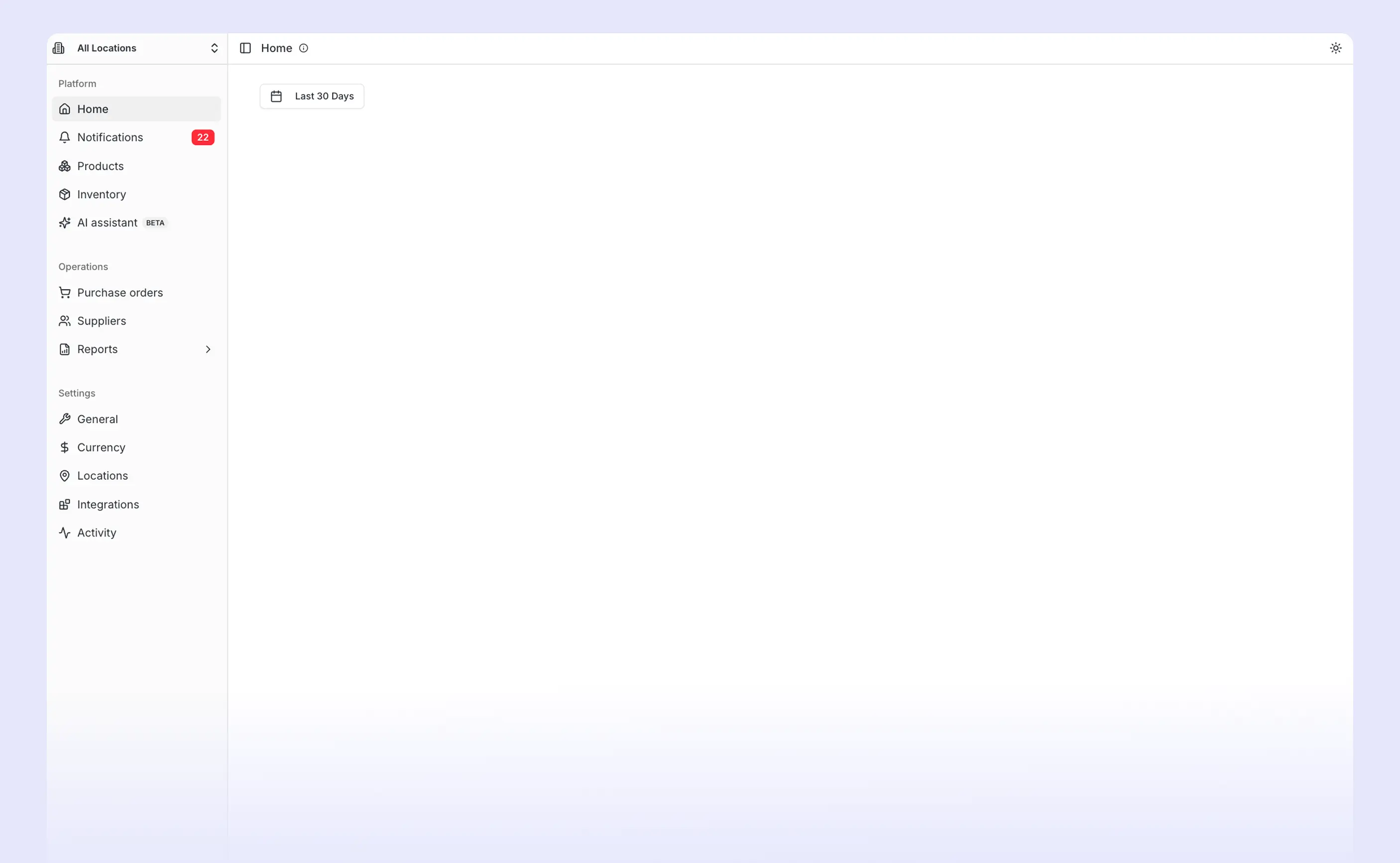Click the Purchase orders cart icon

tap(65, 293)
